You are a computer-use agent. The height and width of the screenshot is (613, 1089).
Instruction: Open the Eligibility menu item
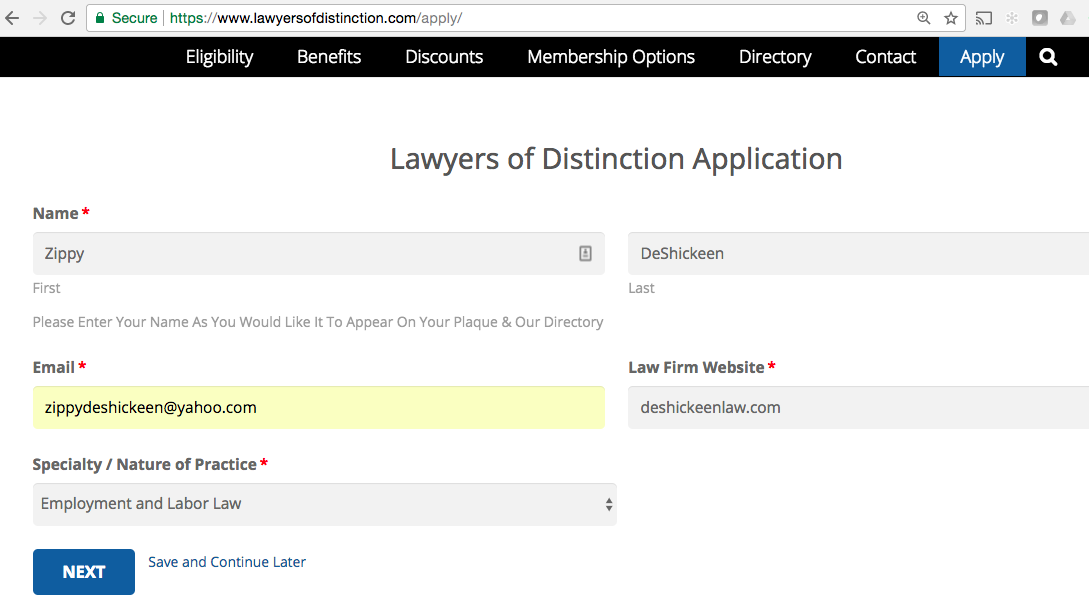(x=219, y=57)
